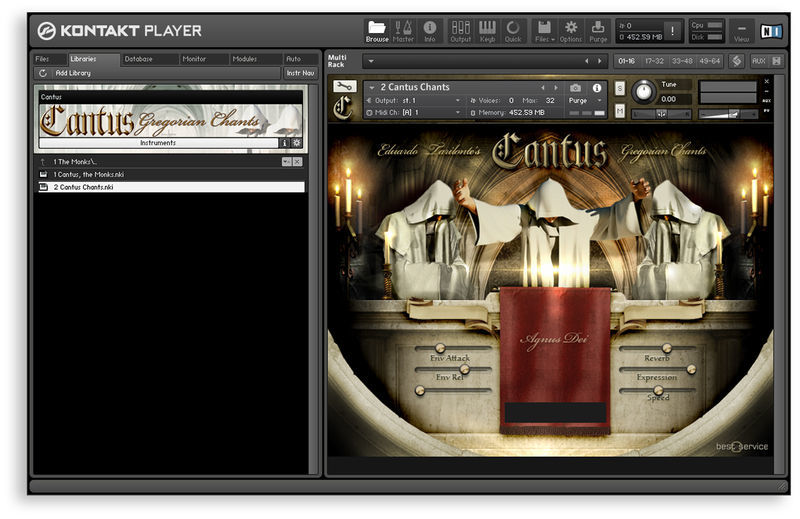
Task: Toggle the AUX sends view
Action: click(759, 61)
